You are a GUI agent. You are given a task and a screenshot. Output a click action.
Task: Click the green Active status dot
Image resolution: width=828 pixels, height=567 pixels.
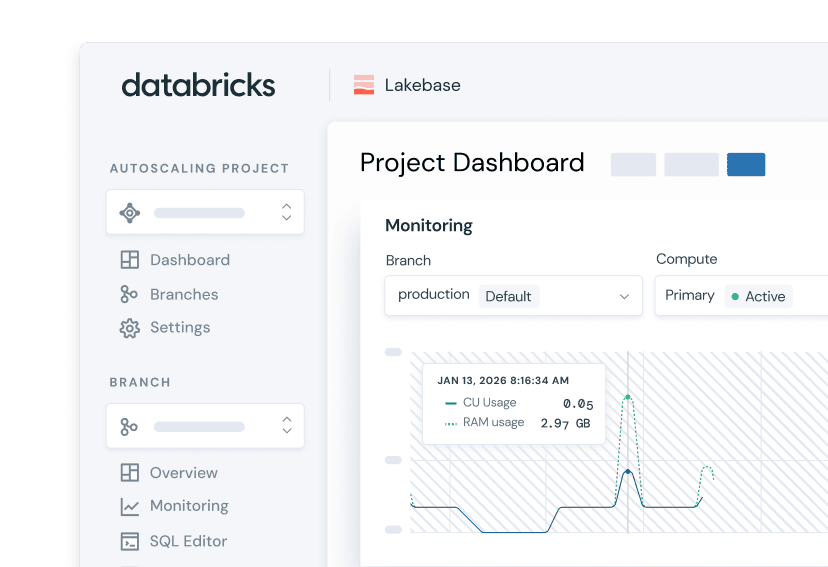(735, 297)
